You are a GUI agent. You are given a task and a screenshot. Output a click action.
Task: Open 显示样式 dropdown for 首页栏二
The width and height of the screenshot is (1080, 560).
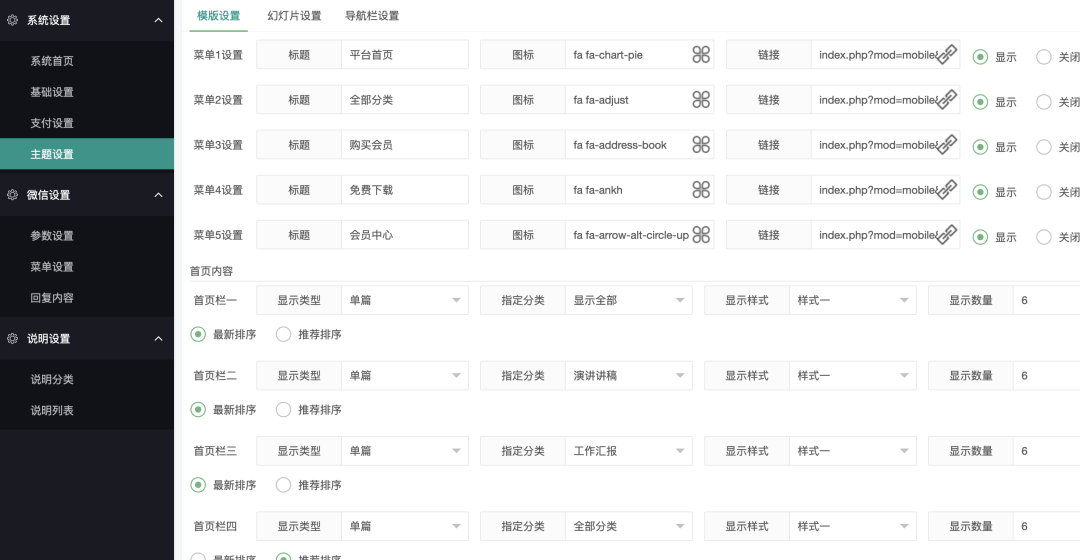point(852,375)
